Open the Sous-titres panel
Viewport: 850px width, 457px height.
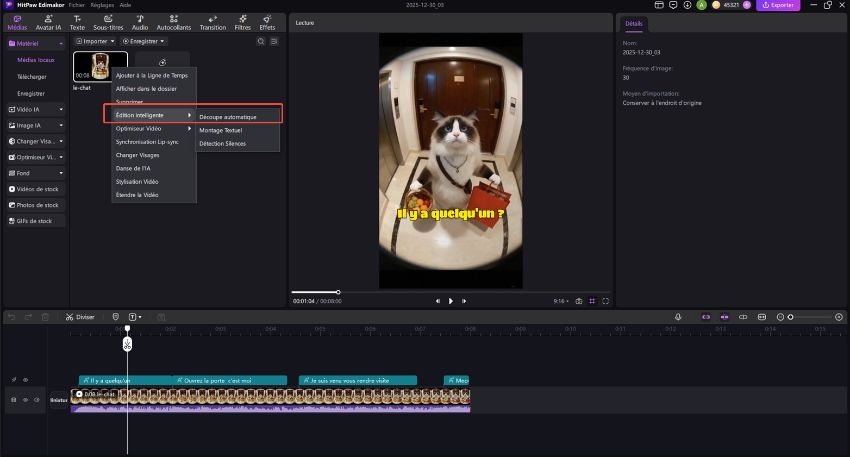point(108,23)
